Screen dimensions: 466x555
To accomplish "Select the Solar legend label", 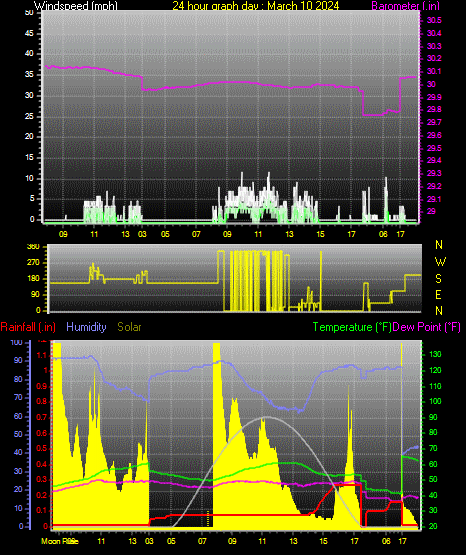I will click(129, 327).
